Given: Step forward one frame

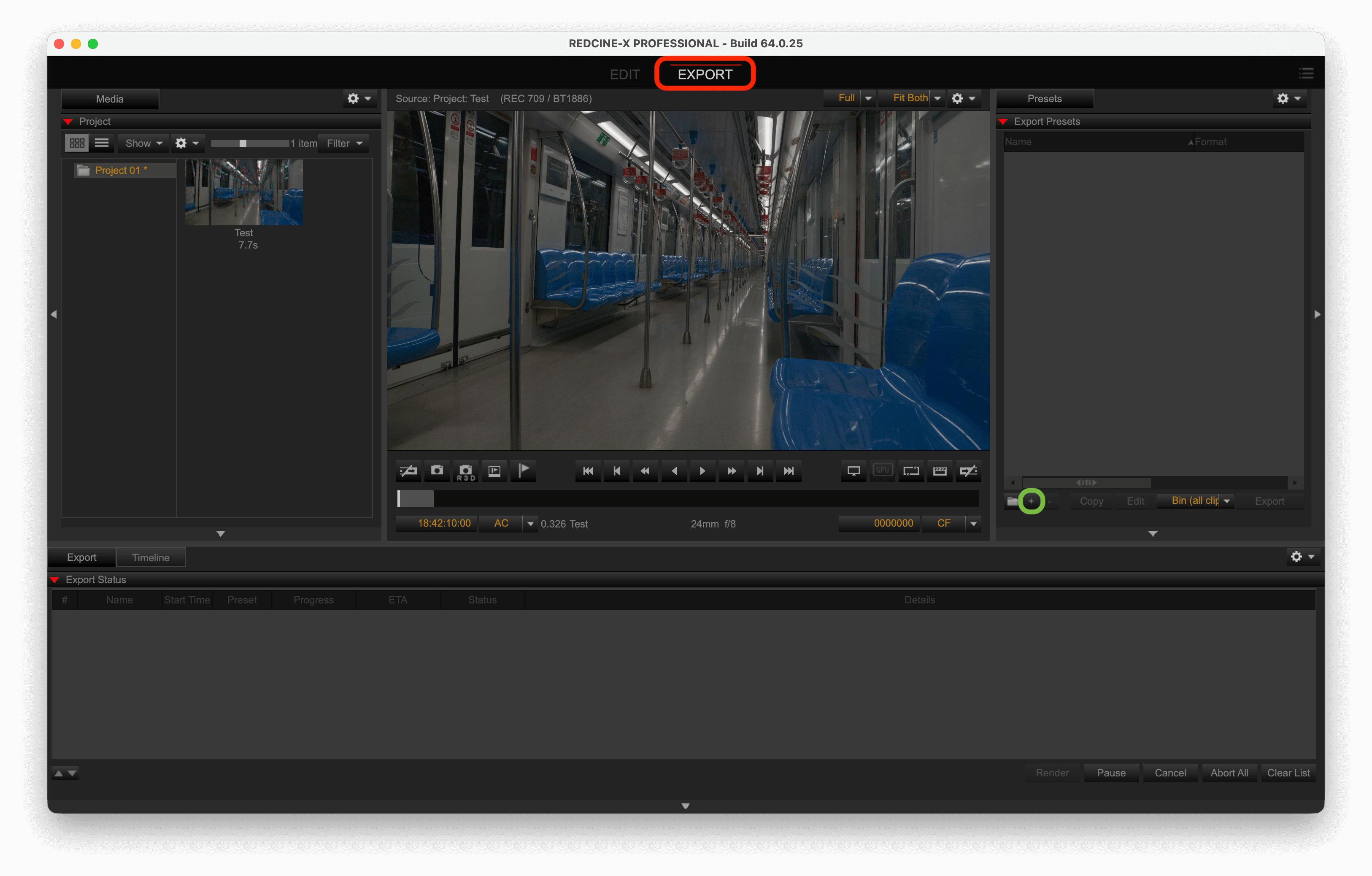Looking at the screenshot, I should coord(760,471).
